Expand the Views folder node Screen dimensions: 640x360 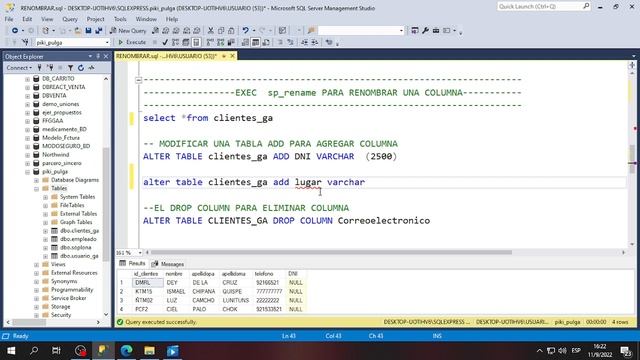pos(36,264)
